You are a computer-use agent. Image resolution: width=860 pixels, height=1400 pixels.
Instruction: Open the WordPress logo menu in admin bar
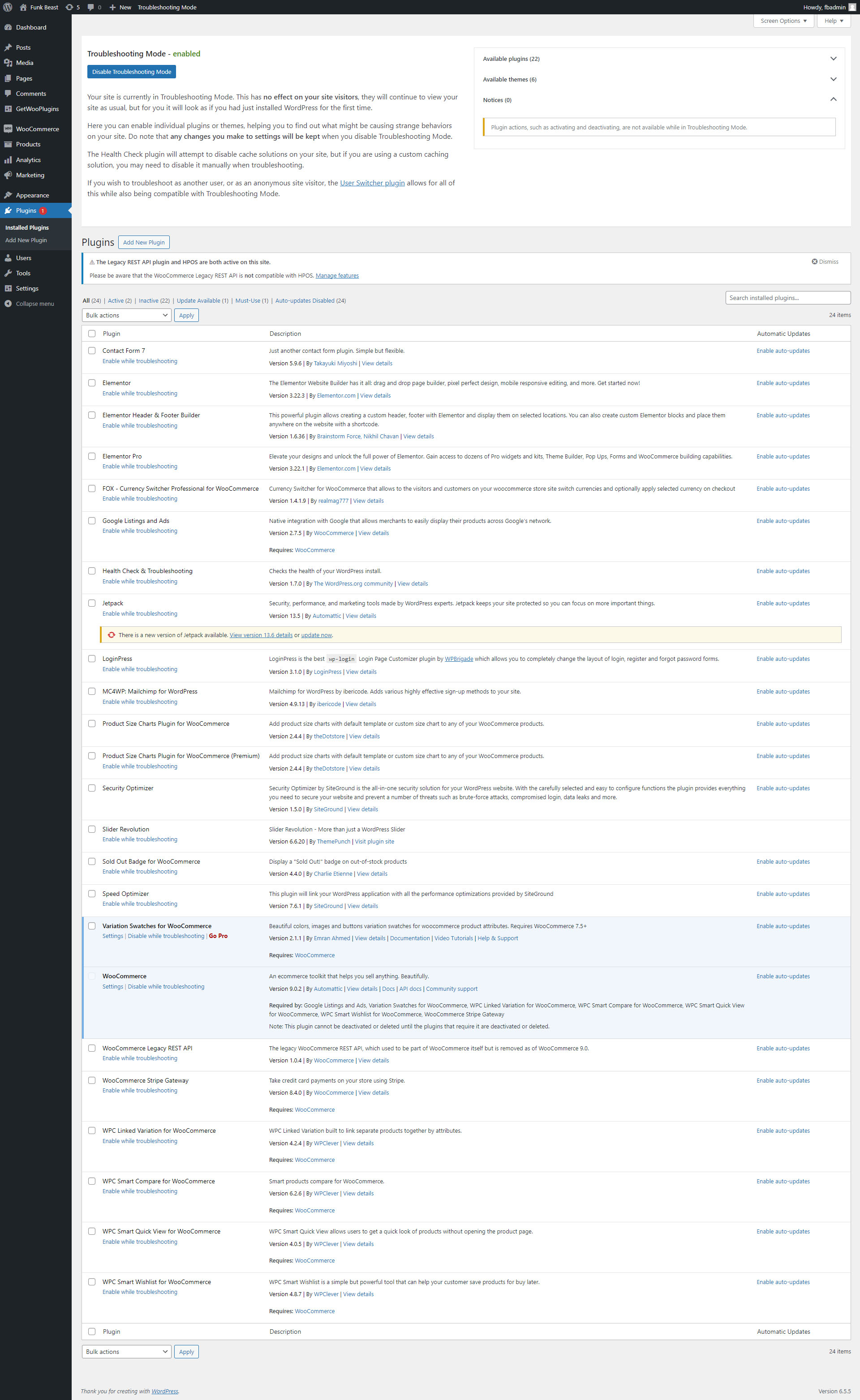[8, 8]
